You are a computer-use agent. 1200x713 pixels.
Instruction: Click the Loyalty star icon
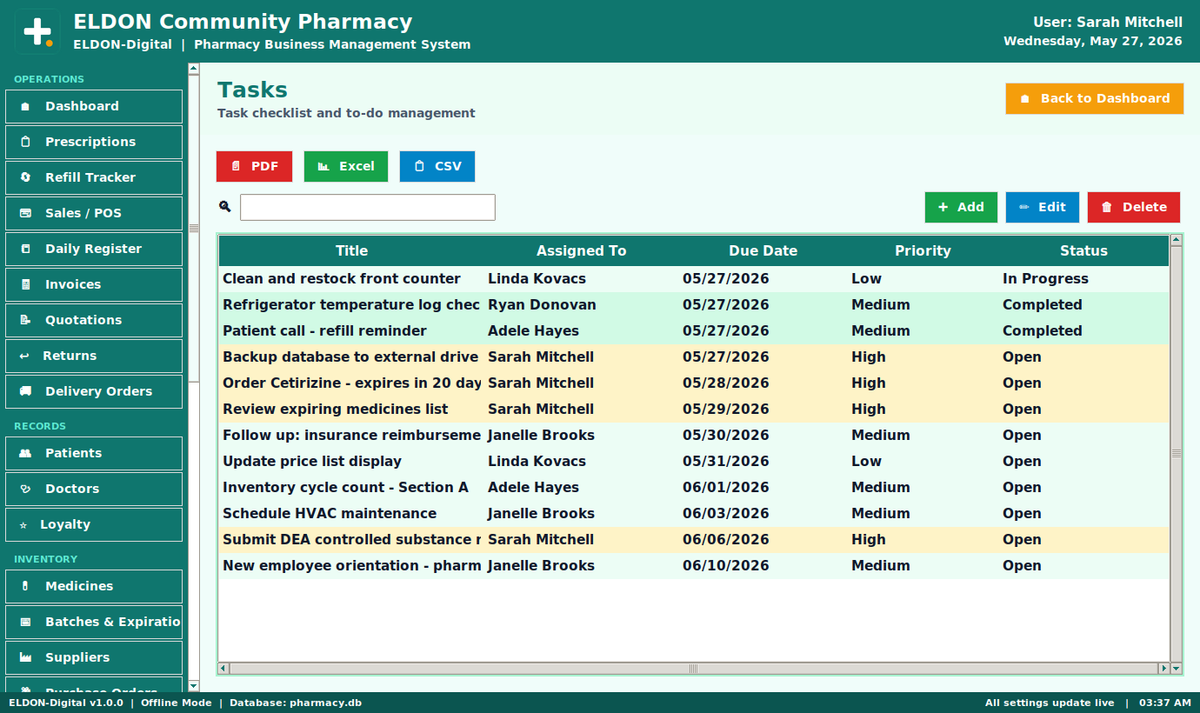point(24,524)
